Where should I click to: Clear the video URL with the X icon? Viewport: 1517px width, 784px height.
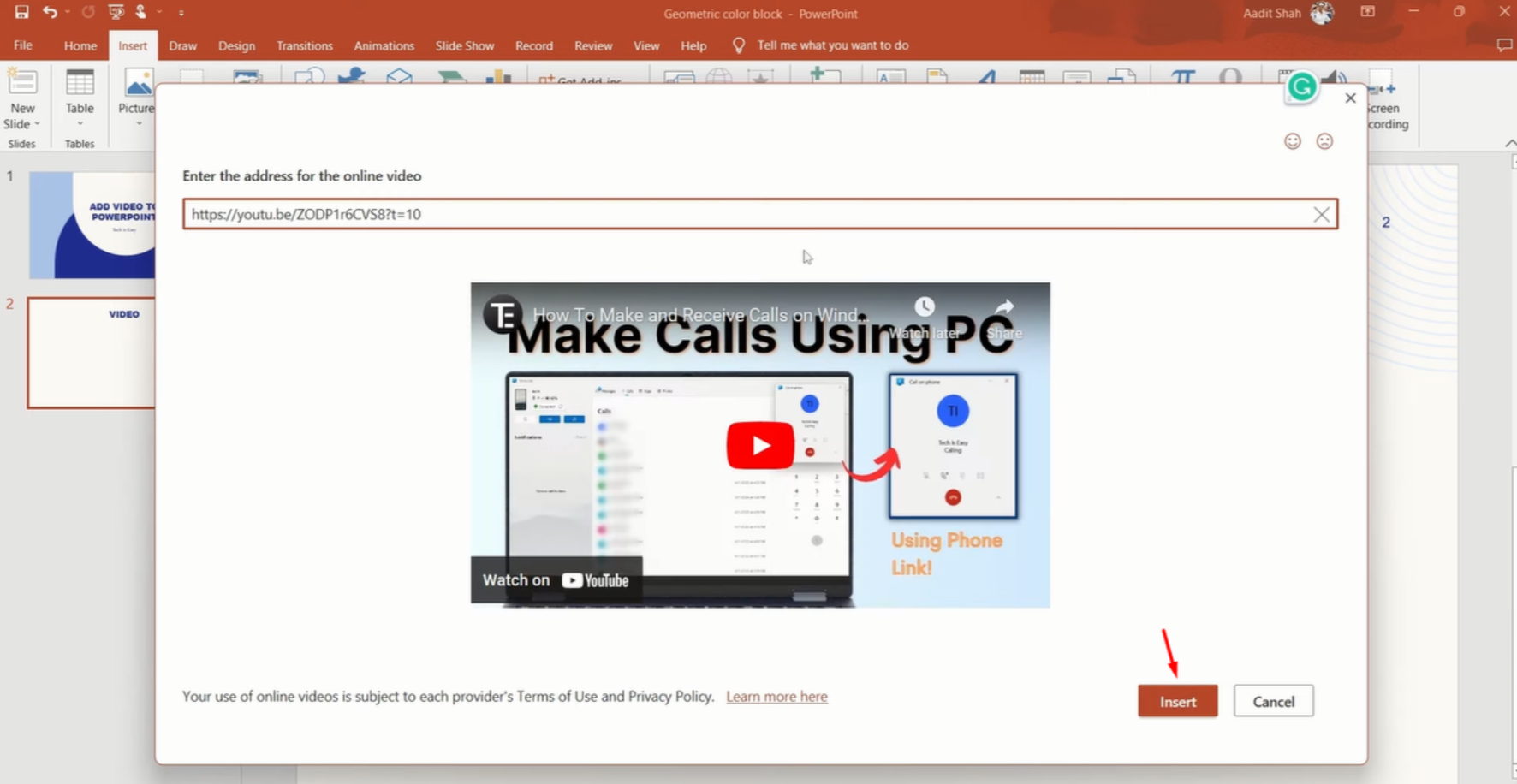pos(1321,214)
